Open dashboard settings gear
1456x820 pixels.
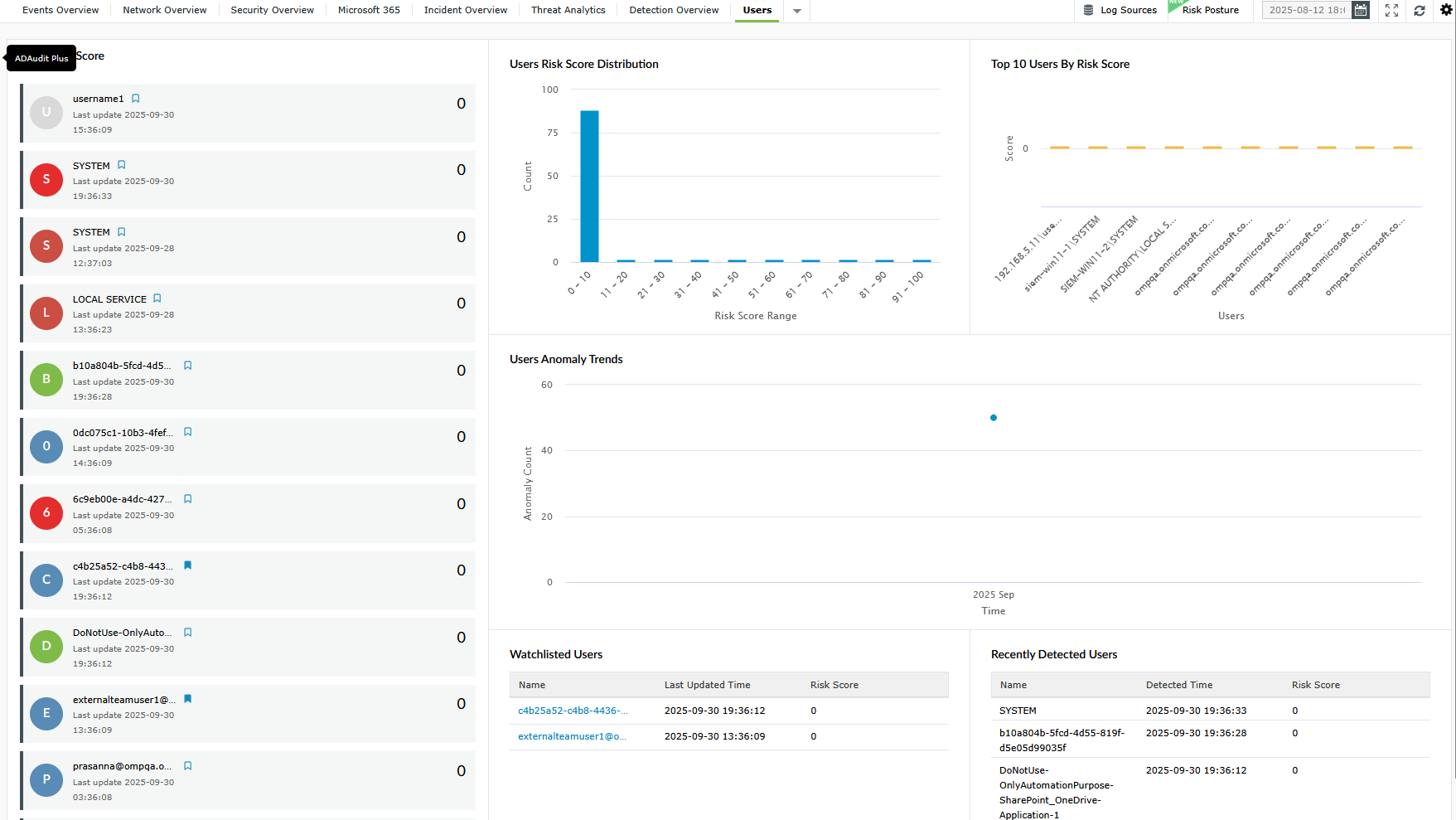point(1447,10)
